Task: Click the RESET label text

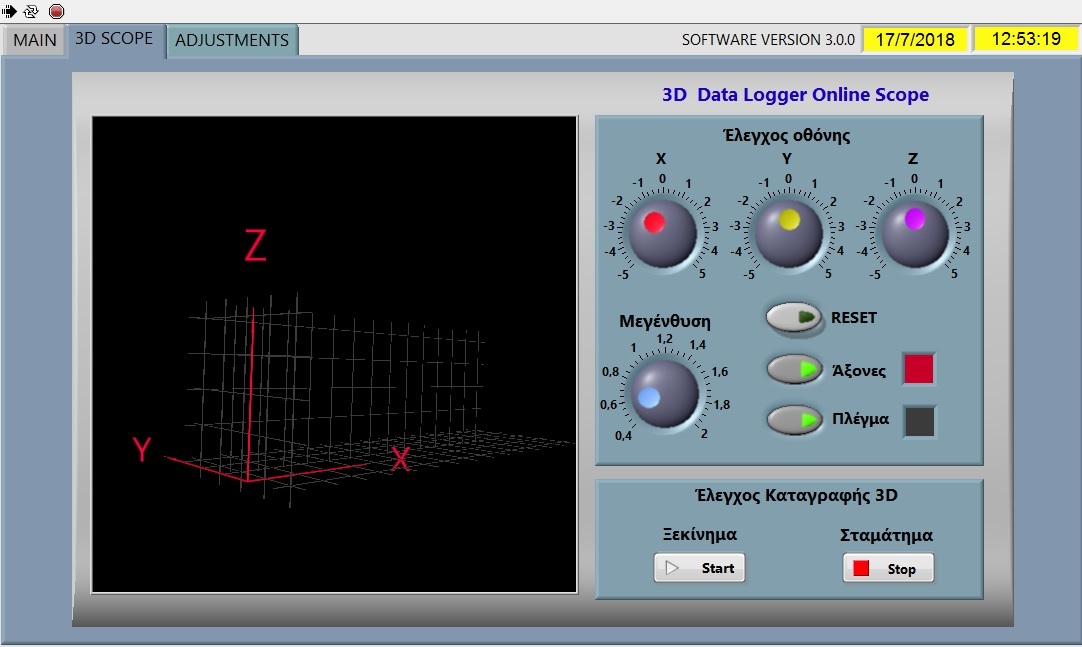Action: click(854, 318)
